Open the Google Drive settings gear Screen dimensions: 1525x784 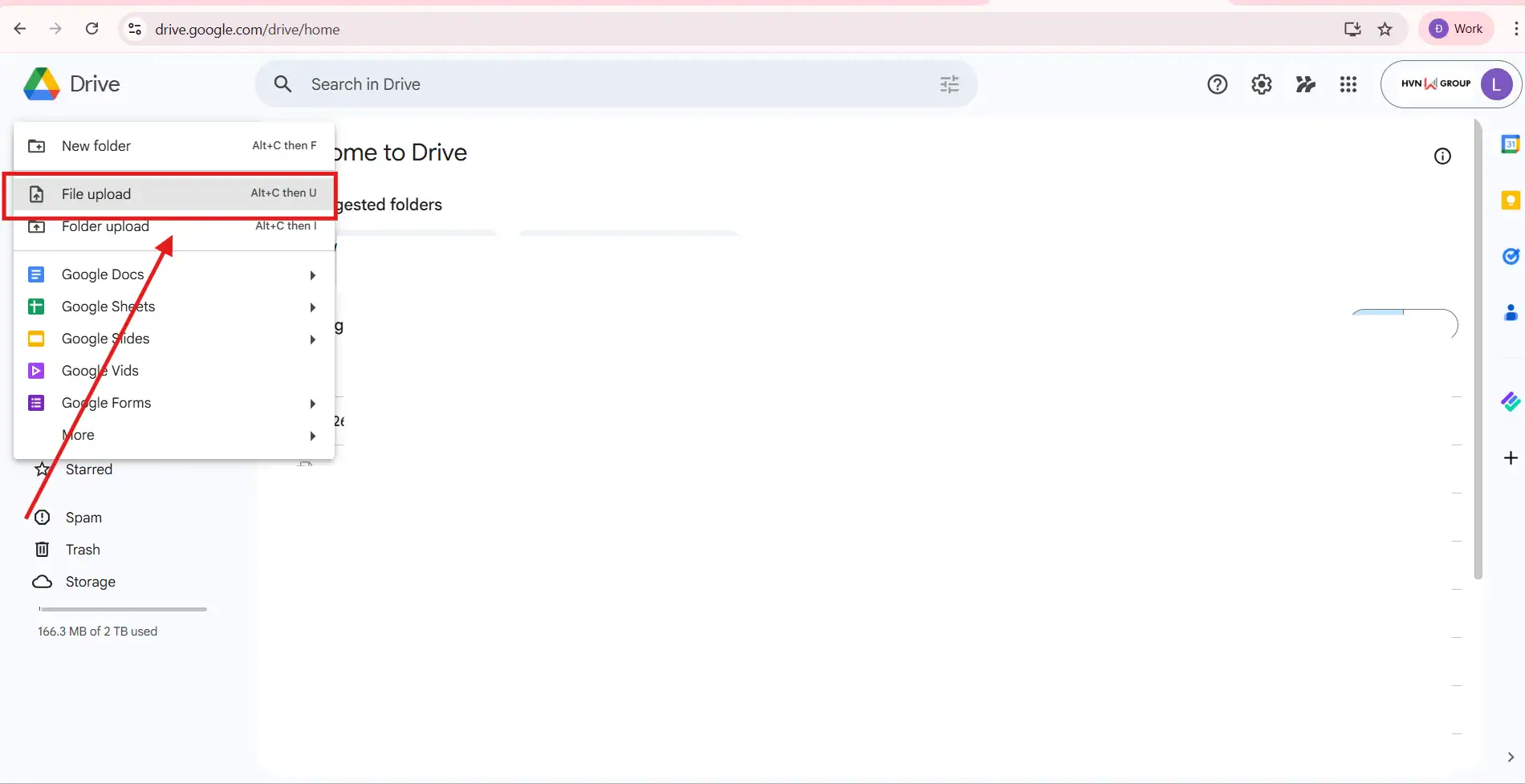[x=1261, y=83]
